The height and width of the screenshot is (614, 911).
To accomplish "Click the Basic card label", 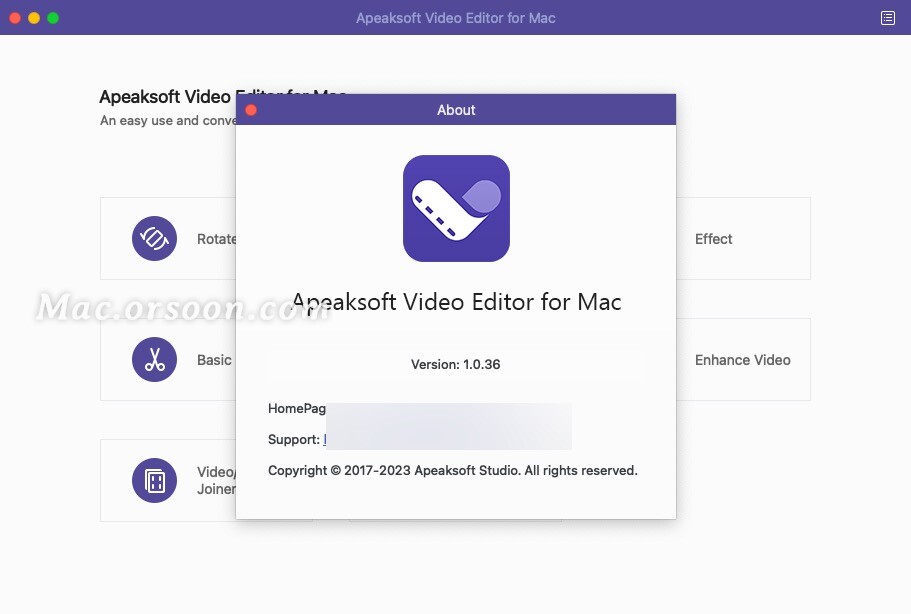I will [x=214, y=360].
